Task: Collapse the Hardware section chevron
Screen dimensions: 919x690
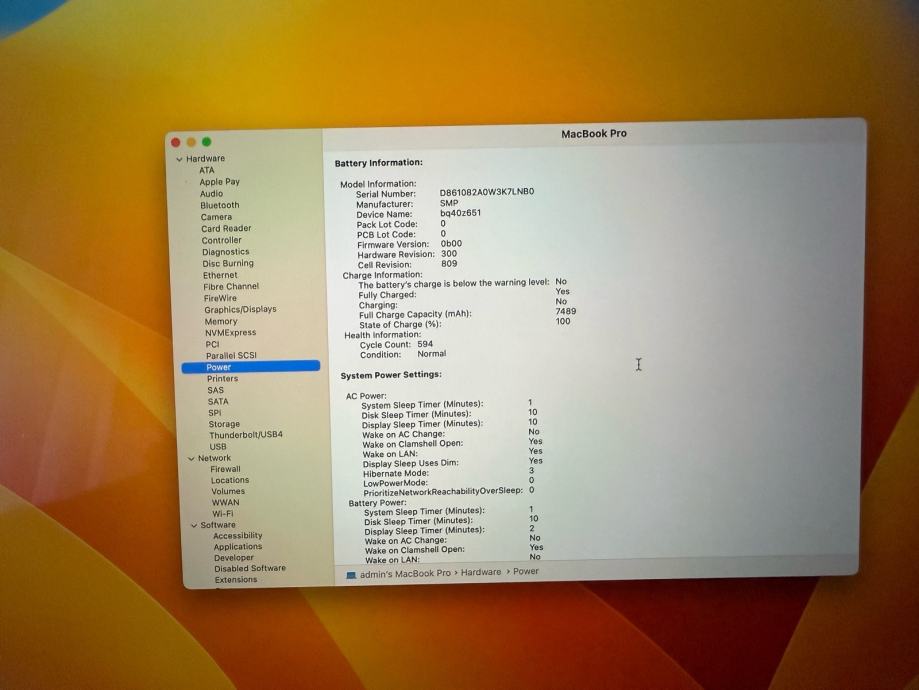Action: click(179, 159)
